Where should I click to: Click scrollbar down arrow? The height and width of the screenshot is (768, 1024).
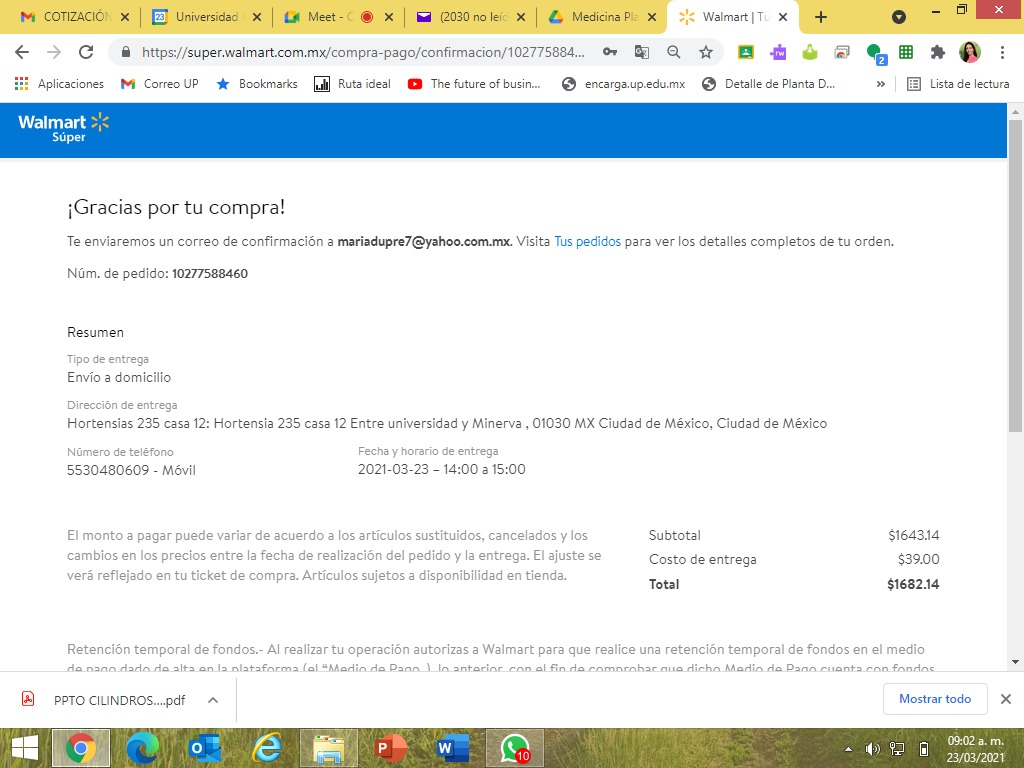1015,662
